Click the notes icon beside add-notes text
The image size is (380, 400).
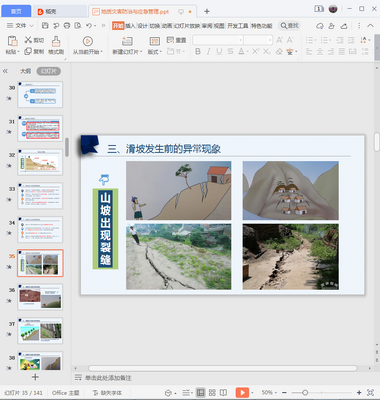pos(78,377)
